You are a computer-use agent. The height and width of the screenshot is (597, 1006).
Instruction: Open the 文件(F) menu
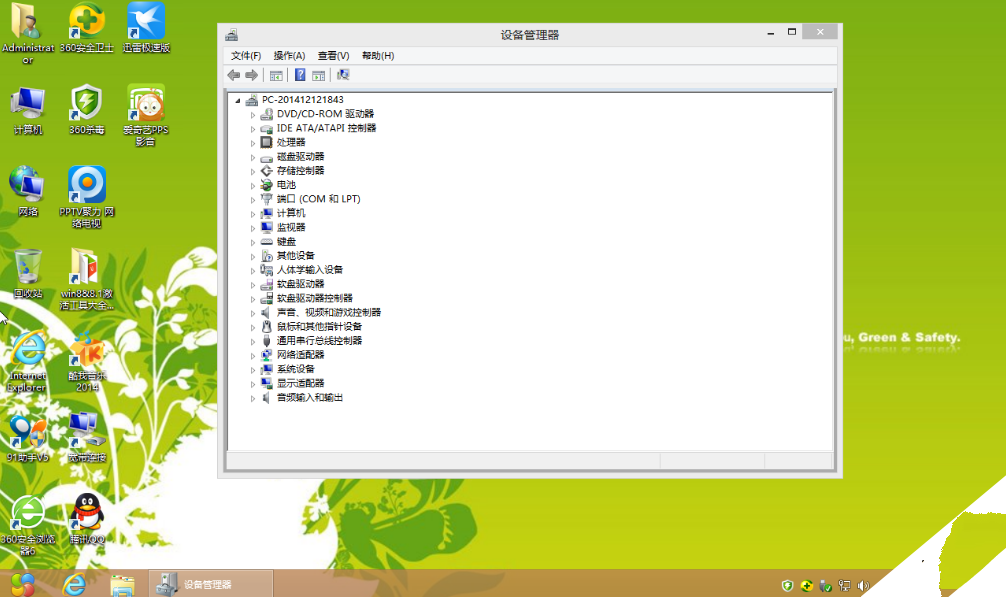(245, 56)
